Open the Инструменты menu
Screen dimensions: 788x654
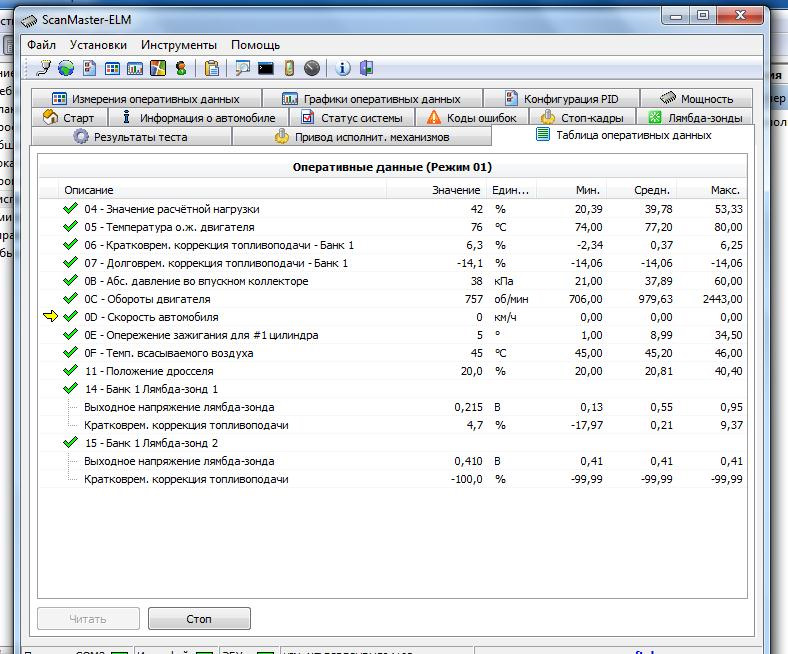pos(179,45)
